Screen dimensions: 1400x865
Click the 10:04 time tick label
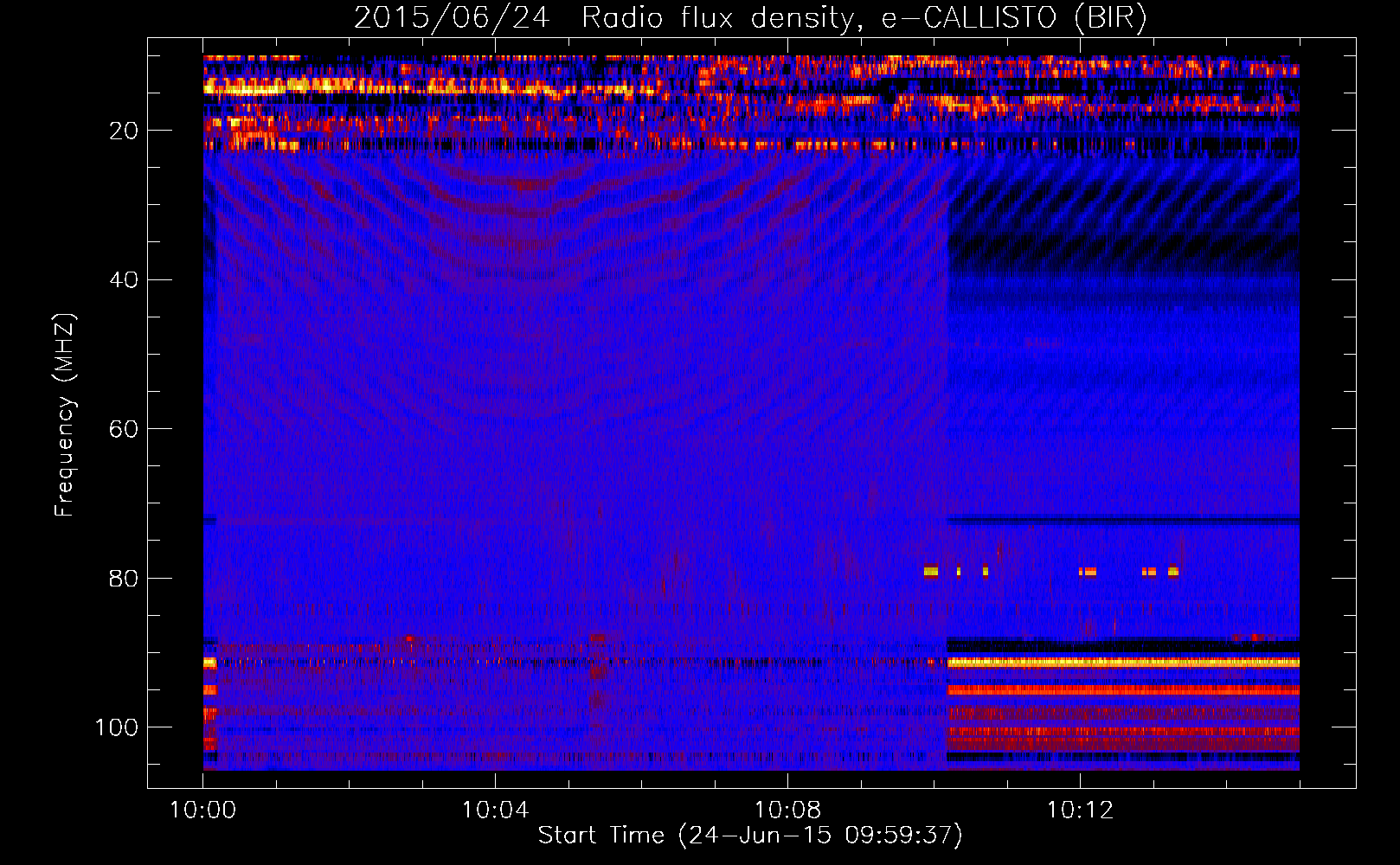(x=495, y=811)
